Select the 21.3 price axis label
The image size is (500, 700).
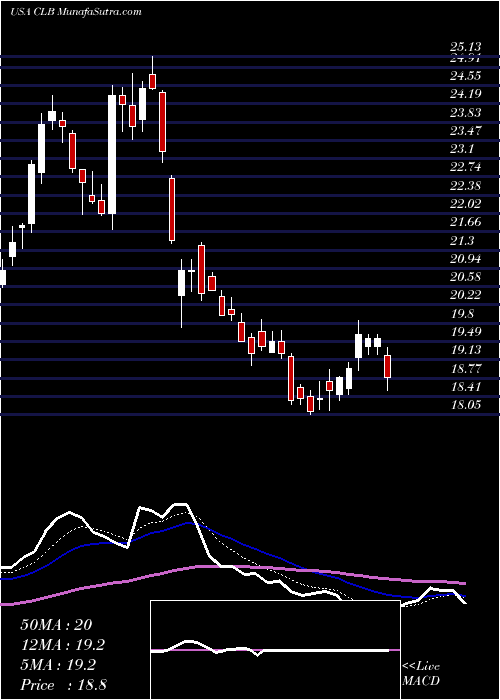[461, 241]
